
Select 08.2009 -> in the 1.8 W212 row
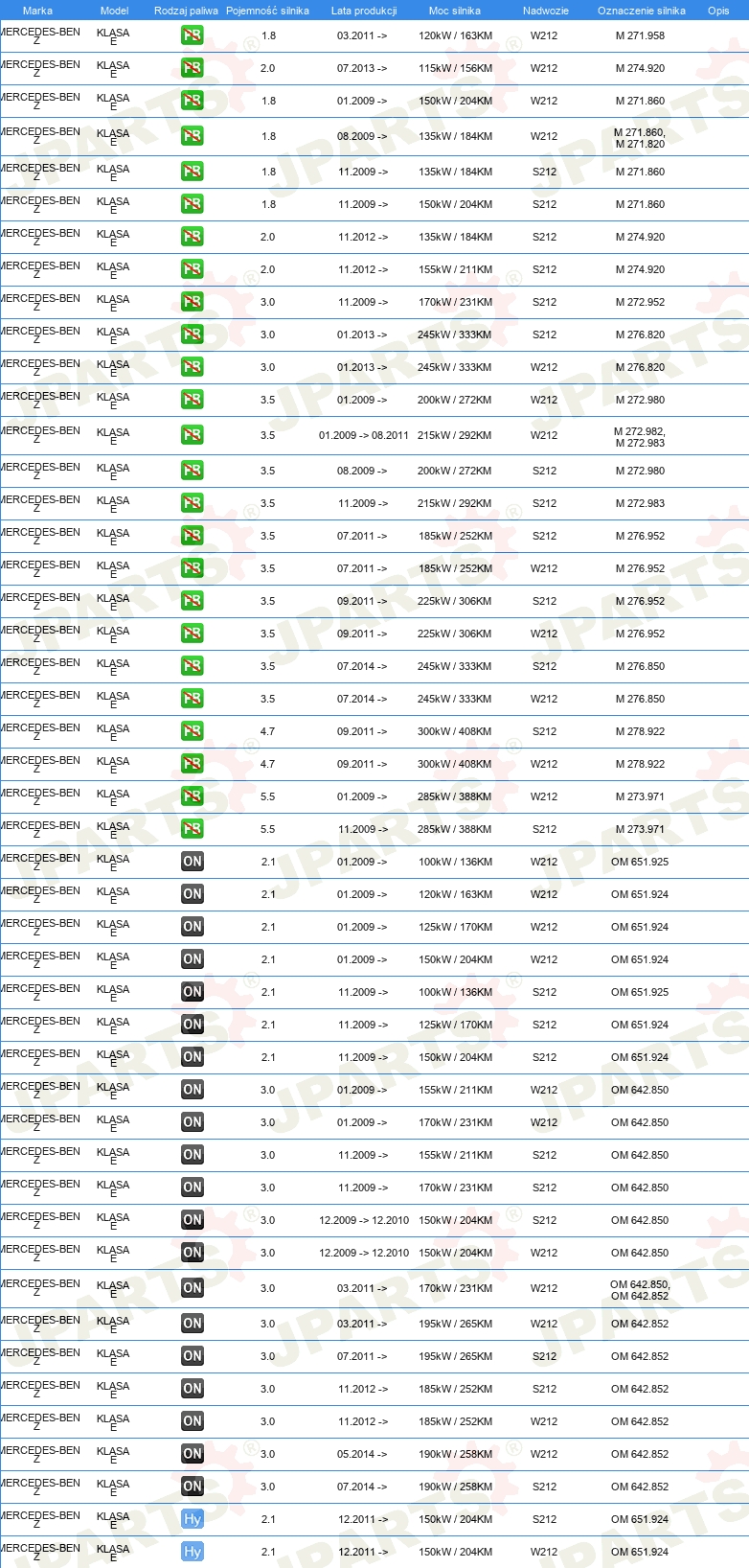pyautogui.click(x=362, y=136)
